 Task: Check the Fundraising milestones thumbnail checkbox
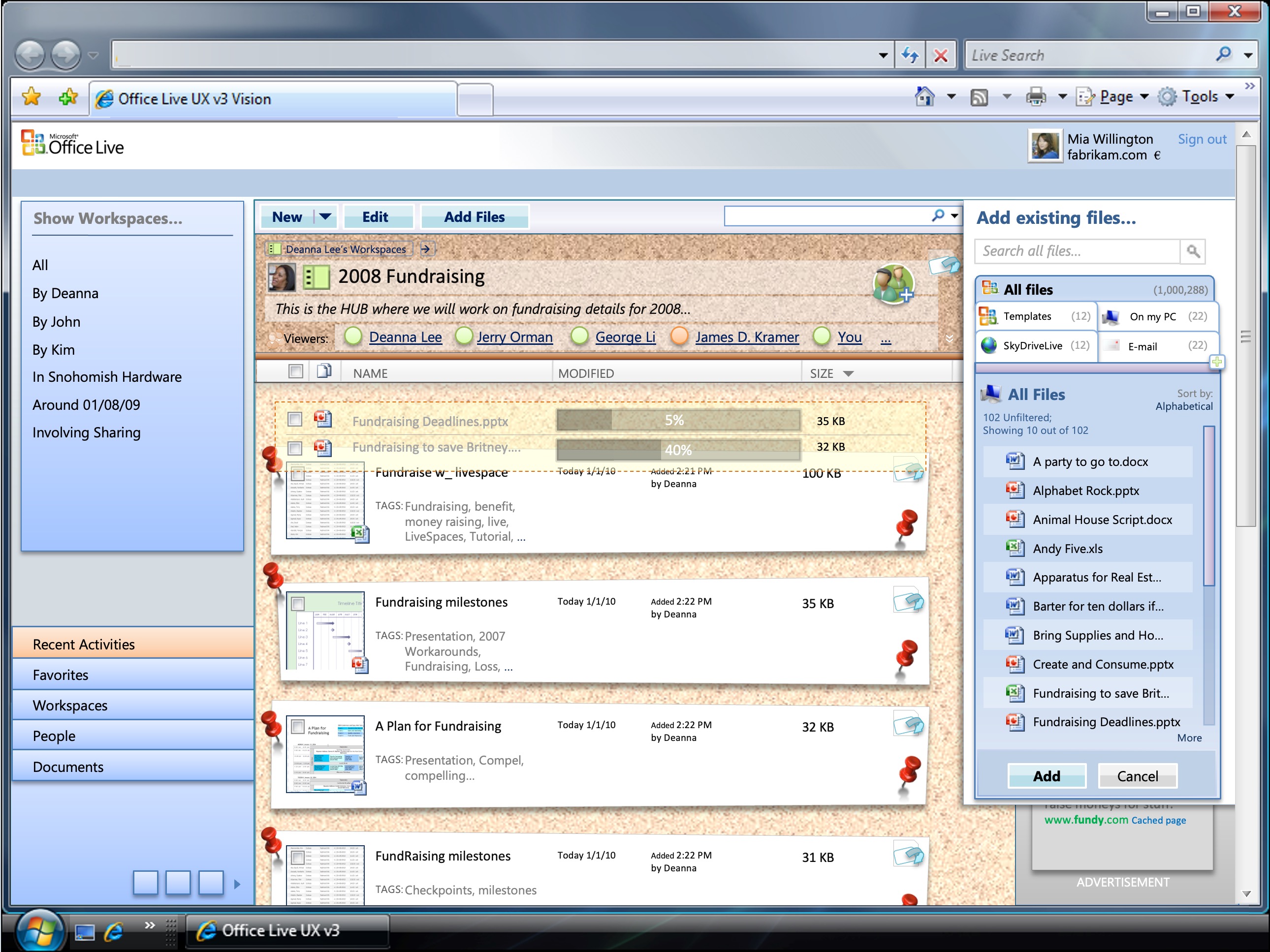tap(298, 604)
